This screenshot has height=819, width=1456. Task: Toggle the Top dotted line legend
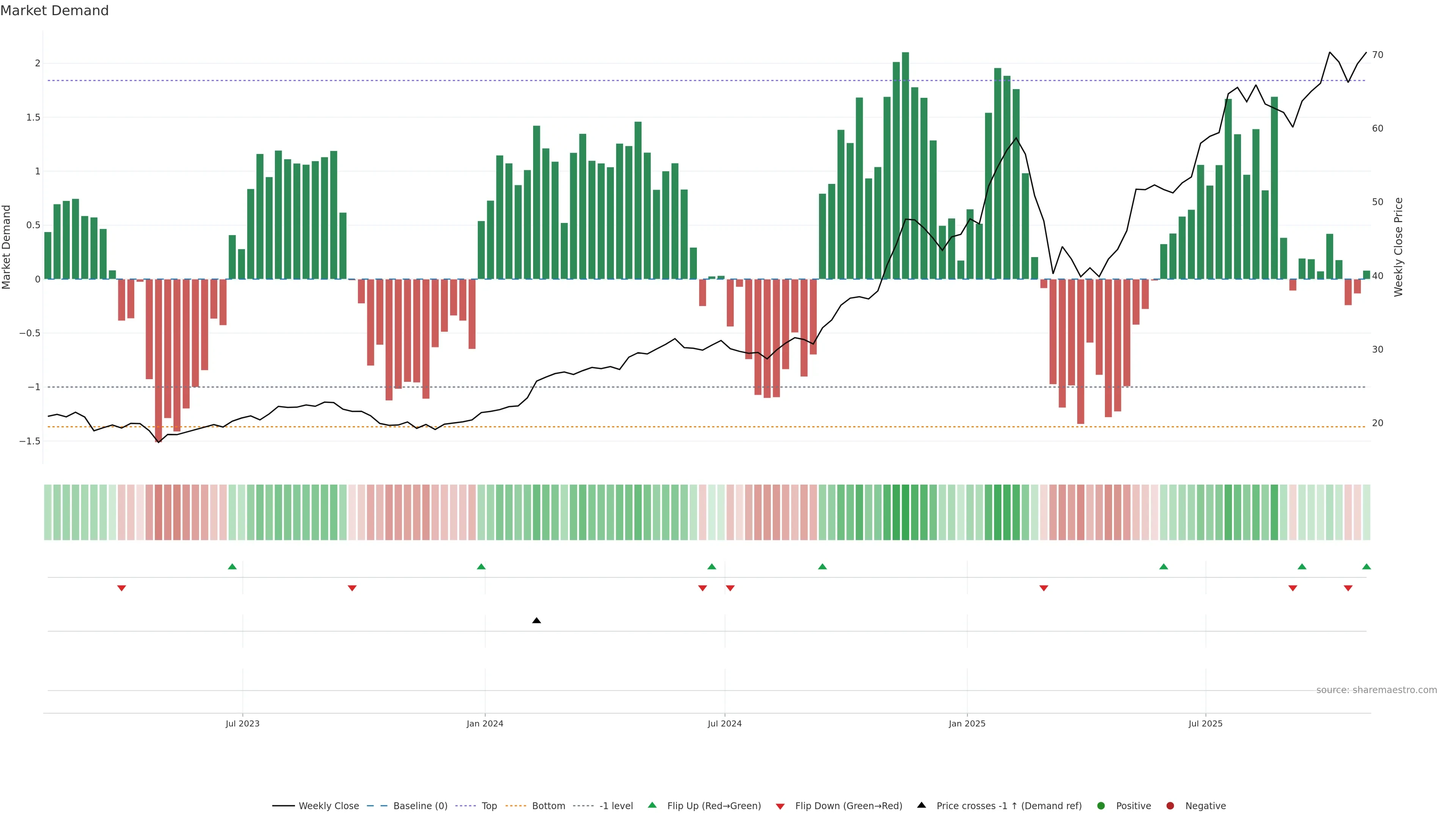coord(489,806)
